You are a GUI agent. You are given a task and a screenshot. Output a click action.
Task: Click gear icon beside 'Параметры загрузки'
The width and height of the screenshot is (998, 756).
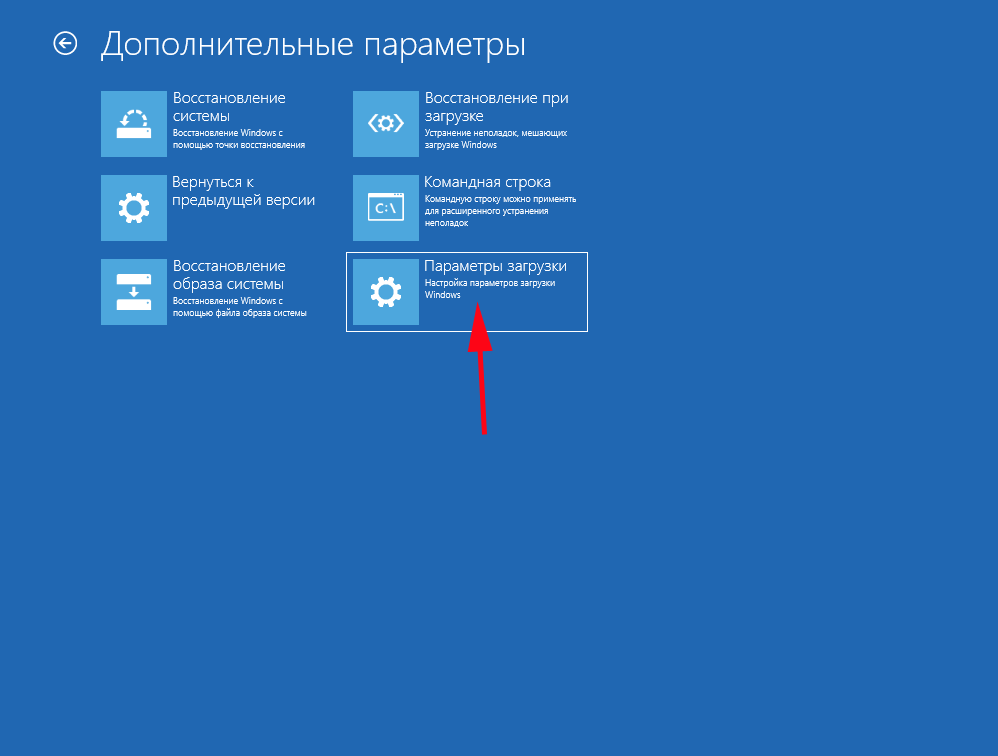point(386,291)
